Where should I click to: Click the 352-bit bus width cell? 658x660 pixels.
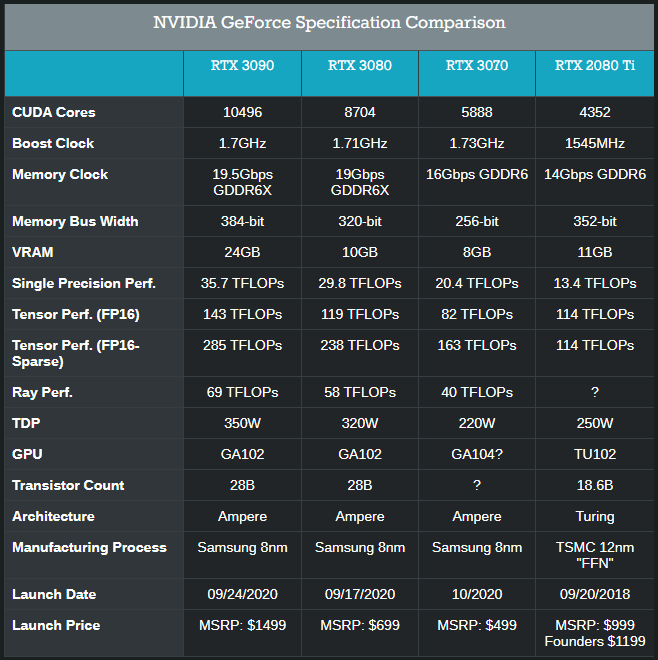tap(595, 221)
